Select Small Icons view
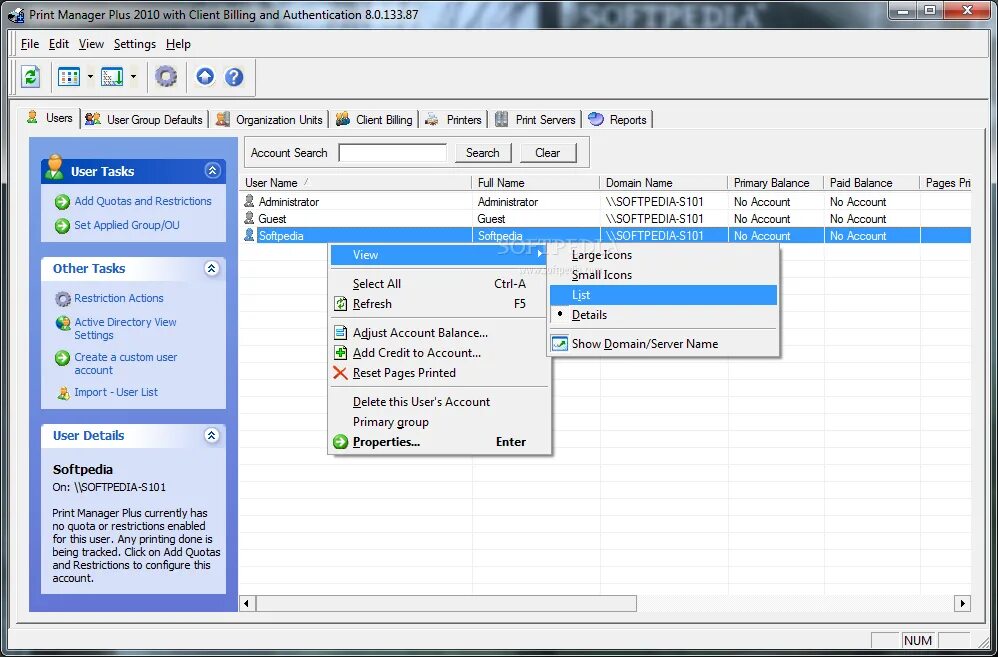Viewport: 998px width, 657px height. [663, 275]
